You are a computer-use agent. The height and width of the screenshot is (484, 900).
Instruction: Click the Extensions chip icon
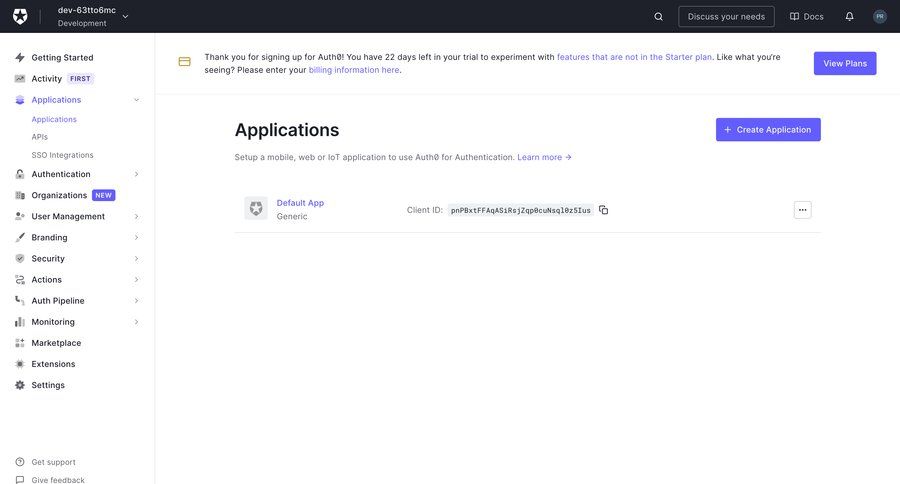click(20, 364)
